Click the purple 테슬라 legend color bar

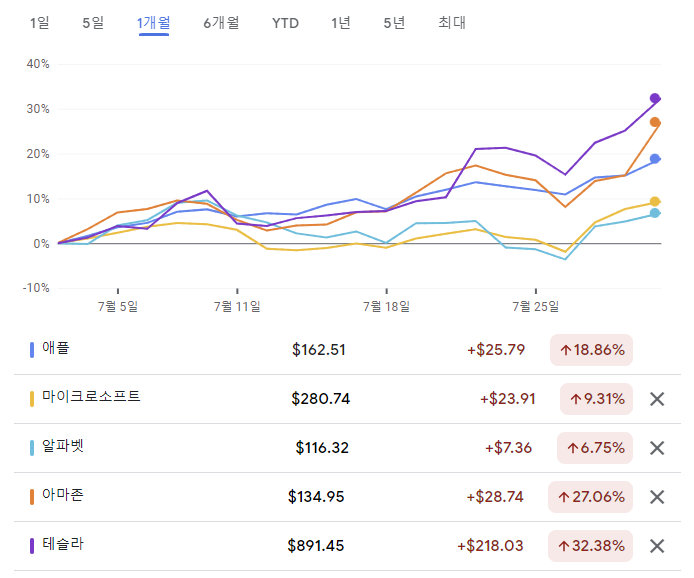point(32,546)
